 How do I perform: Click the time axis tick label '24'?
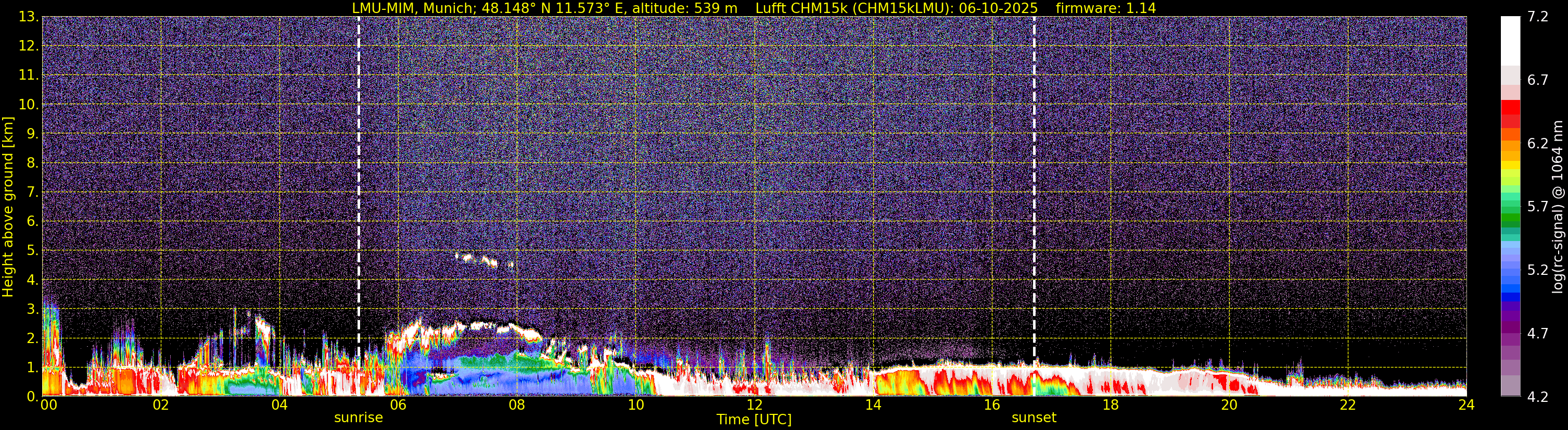pyautogui.click(x=1467, y=406)
